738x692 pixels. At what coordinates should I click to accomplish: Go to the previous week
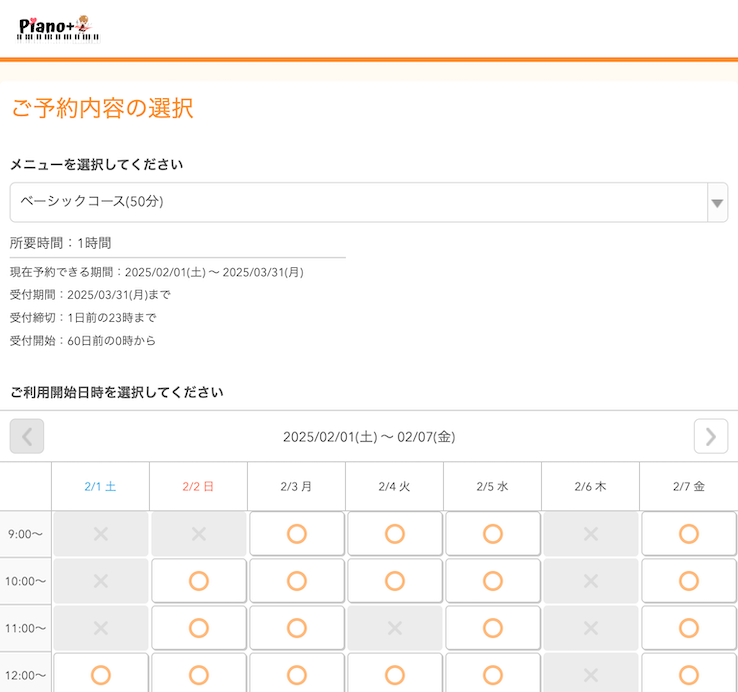pos(27,436)
